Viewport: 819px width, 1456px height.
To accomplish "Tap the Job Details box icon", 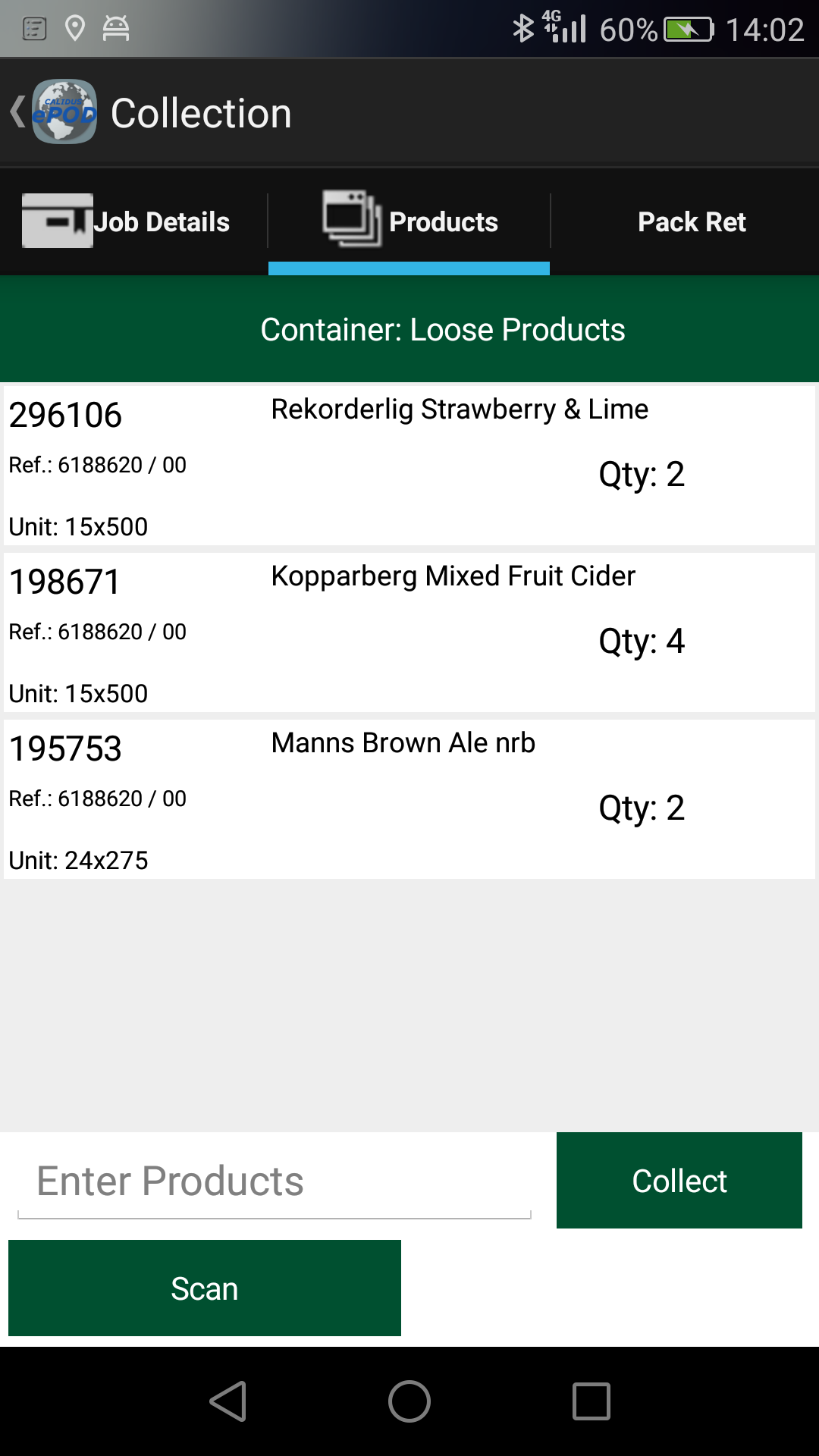I will point(57,221).
